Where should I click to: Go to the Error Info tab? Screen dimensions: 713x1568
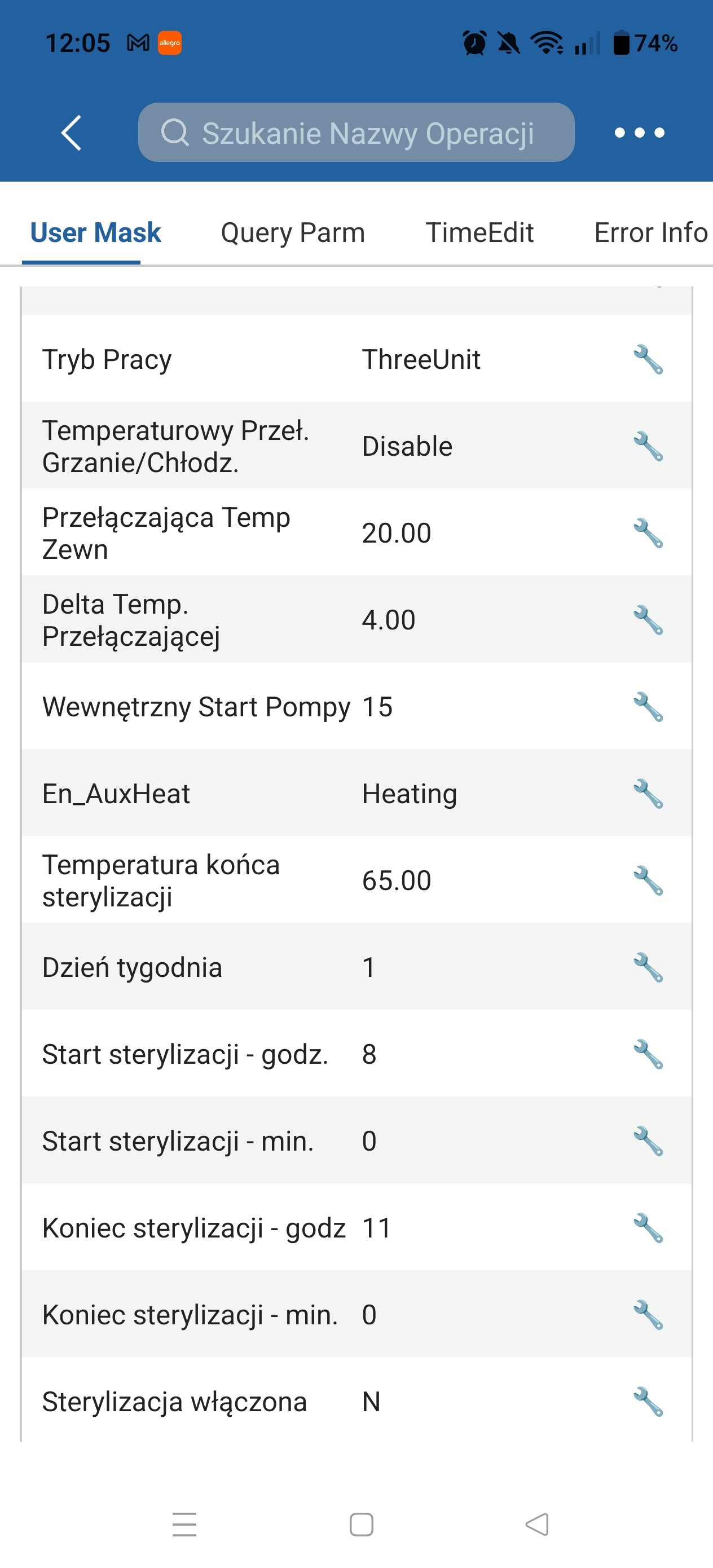pos(650,232)
